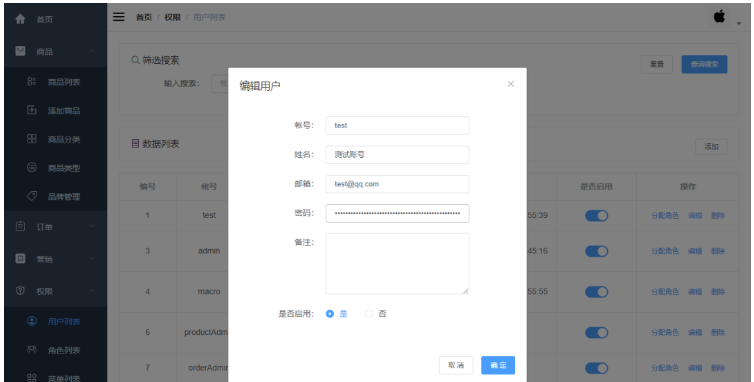Click the 邮箱 field with test@qq.com

397,184
